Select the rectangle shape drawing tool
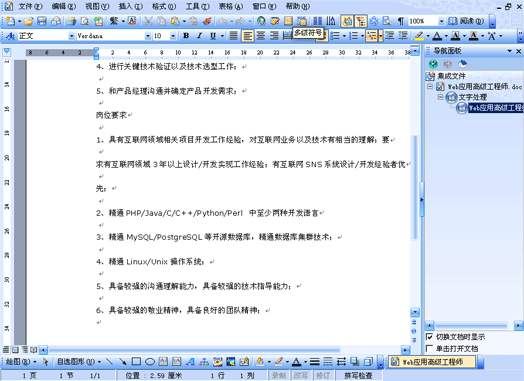The height and width of the screenshot is (381, 524). pyautogui.click(x=136, y=361)
